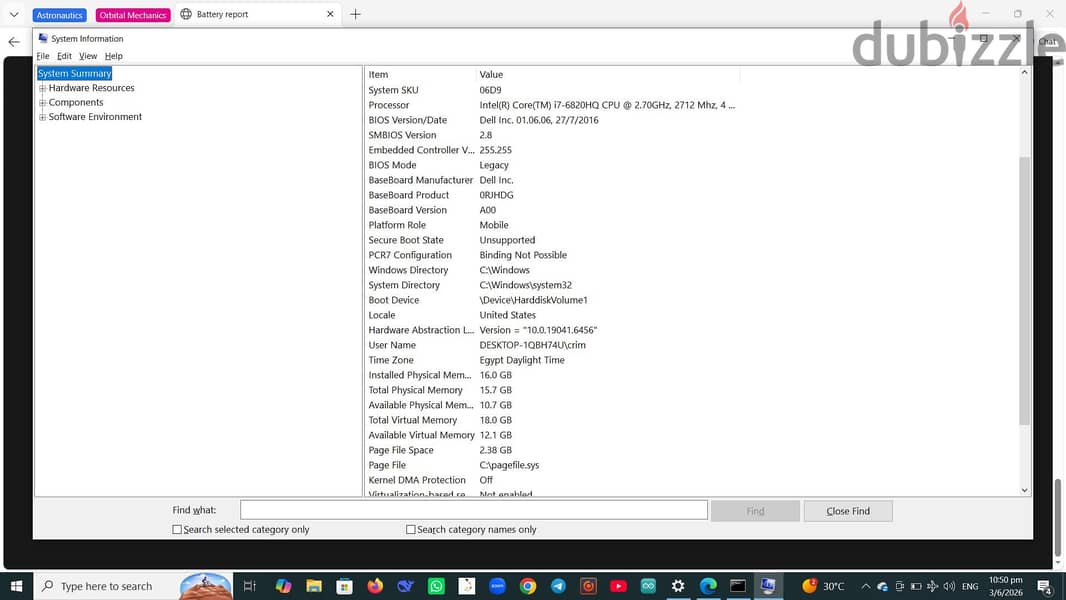This screenshot has height=600, width=1066.
Task: Select the System Information taskbar icon
Action: click(768, 586)
